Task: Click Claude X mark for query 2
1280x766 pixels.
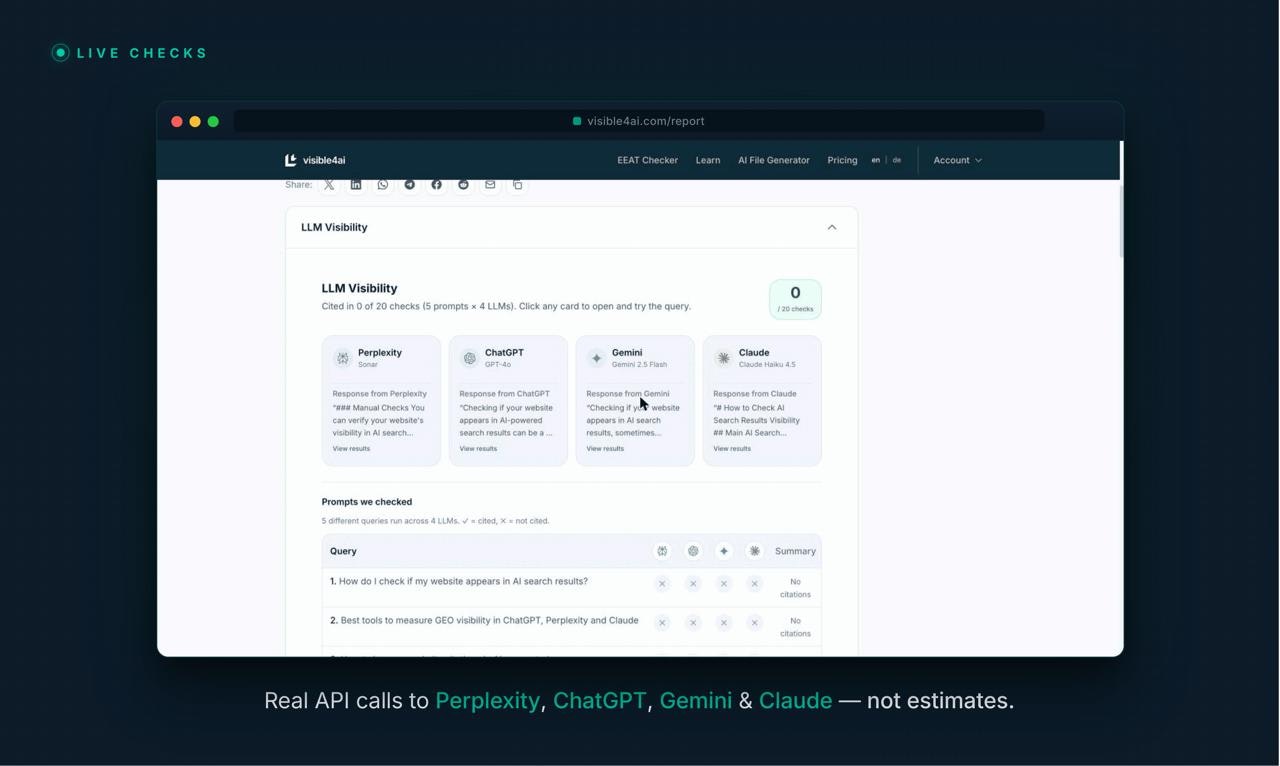Action: point(755,623)
